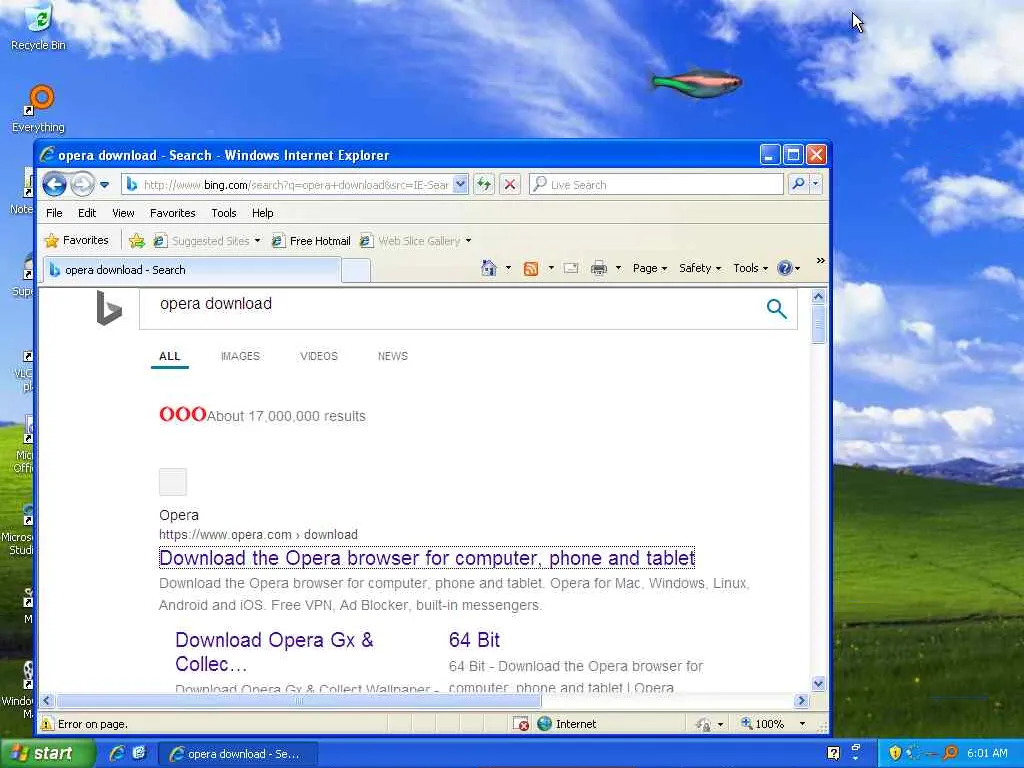Click the Add to Favorites Bar star icon

tap(136, 241)
